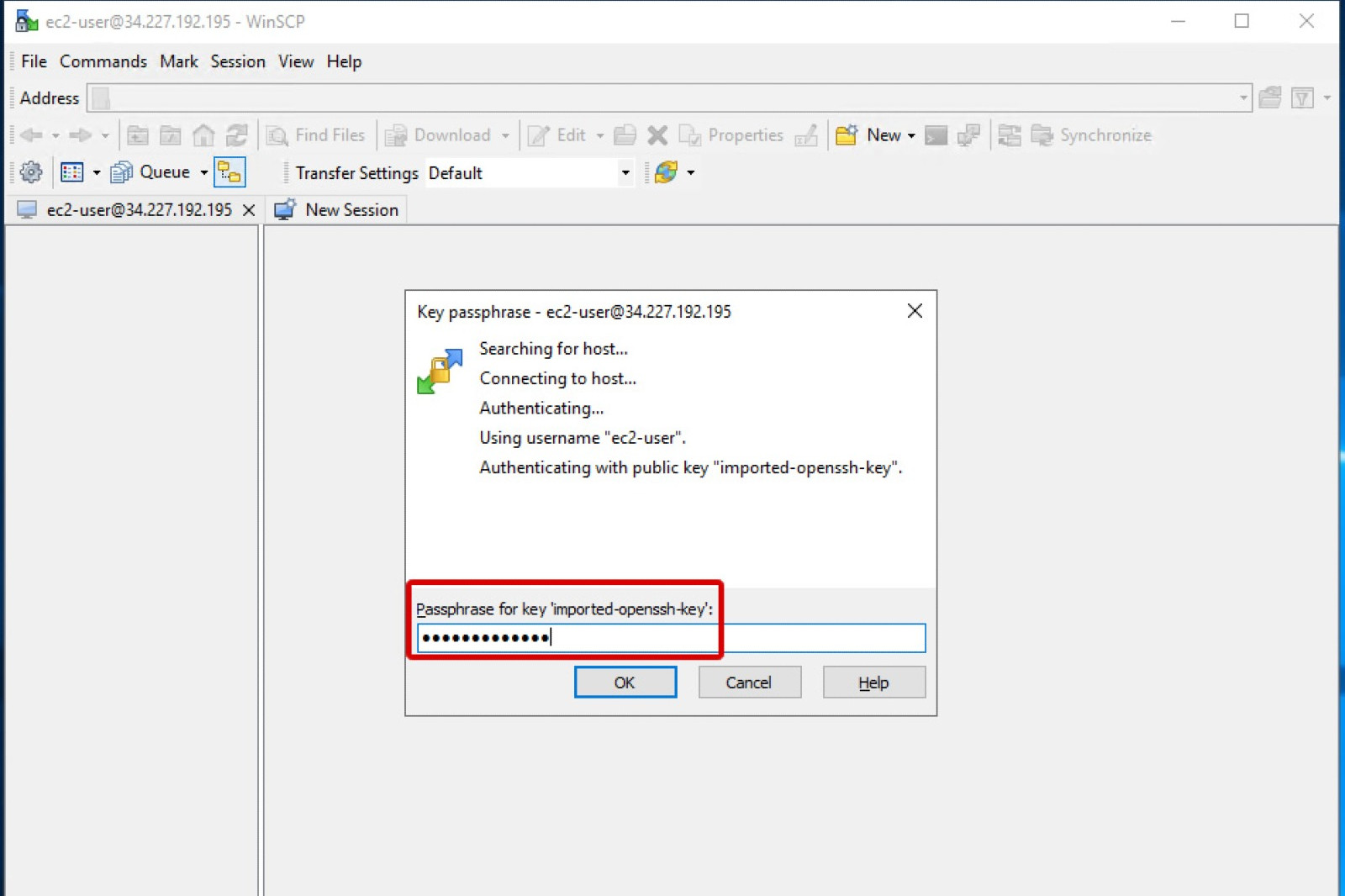Click the "Connecting to host..." text line
1345x896 pixels.
coord(557,378)
